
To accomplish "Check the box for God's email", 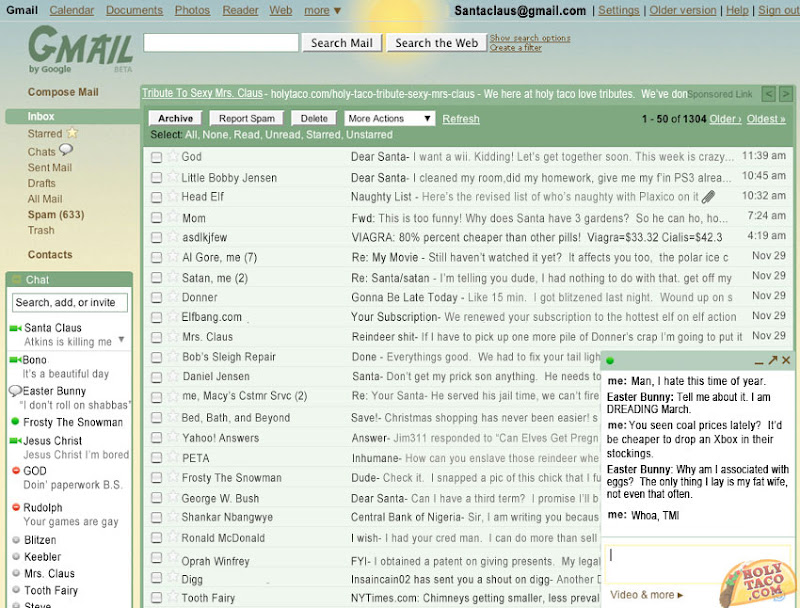I will pos(157,157).
